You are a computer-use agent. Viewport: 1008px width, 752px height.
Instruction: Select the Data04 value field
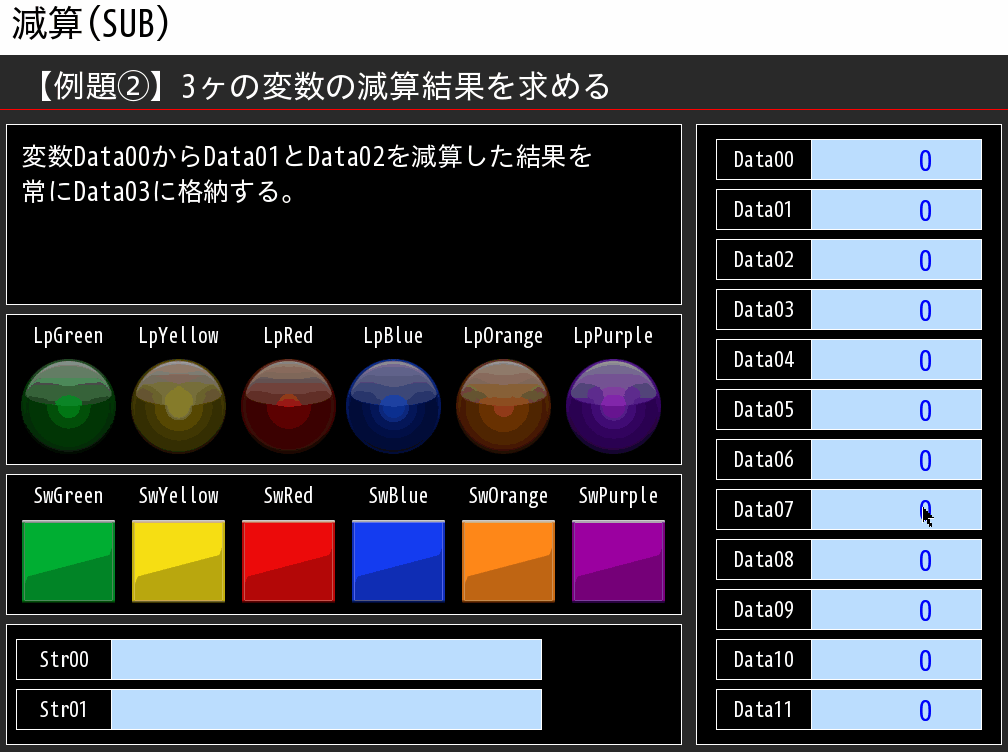(896, 360)
